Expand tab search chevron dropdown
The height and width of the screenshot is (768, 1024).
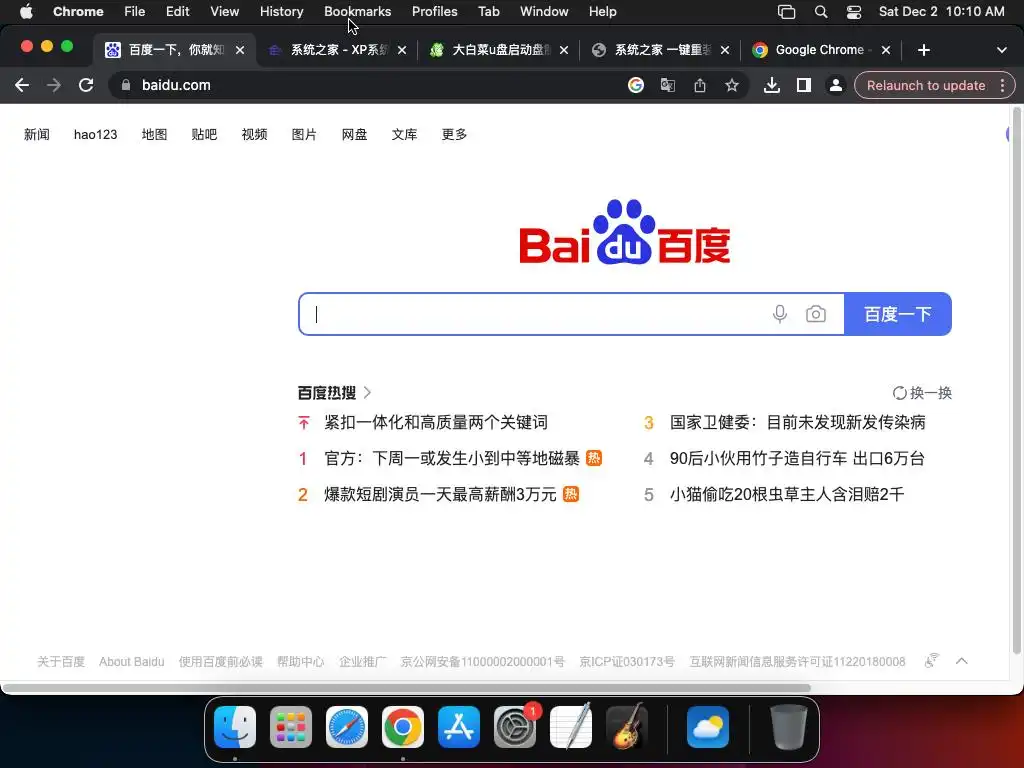click(x=1002, y=50)
